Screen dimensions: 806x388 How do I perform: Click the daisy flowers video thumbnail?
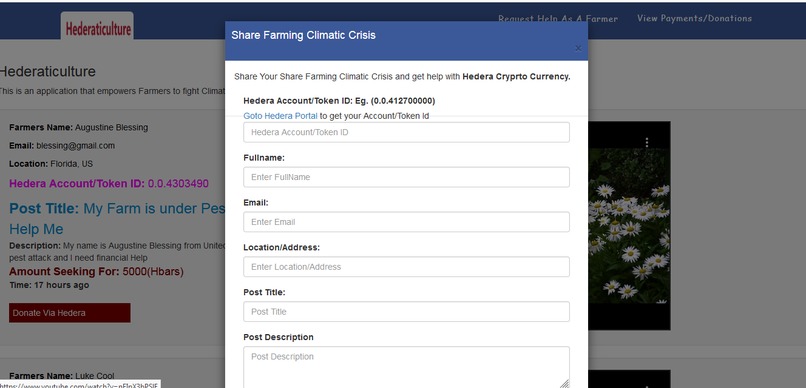click(x=629, y=225)
